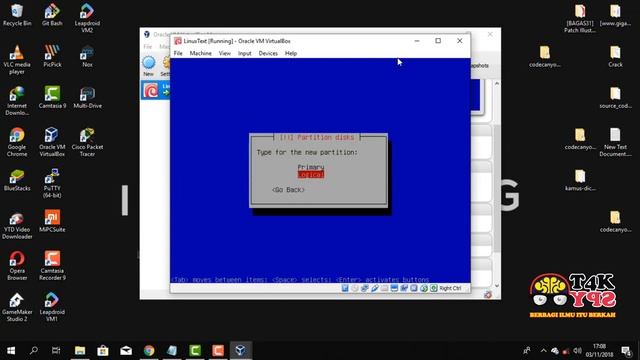Click the hard disk activity status icon
Image resolution: width=640 pixels, height=360 pixels.
345,288
